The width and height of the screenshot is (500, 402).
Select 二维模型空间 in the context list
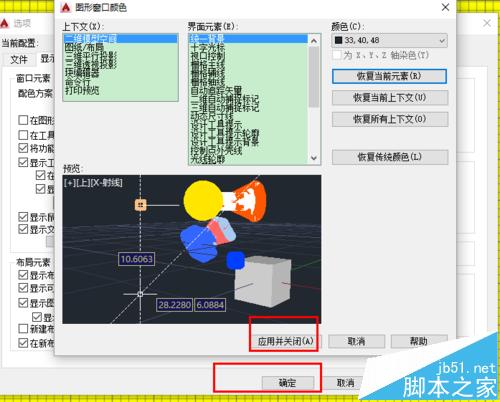point(120,39)
